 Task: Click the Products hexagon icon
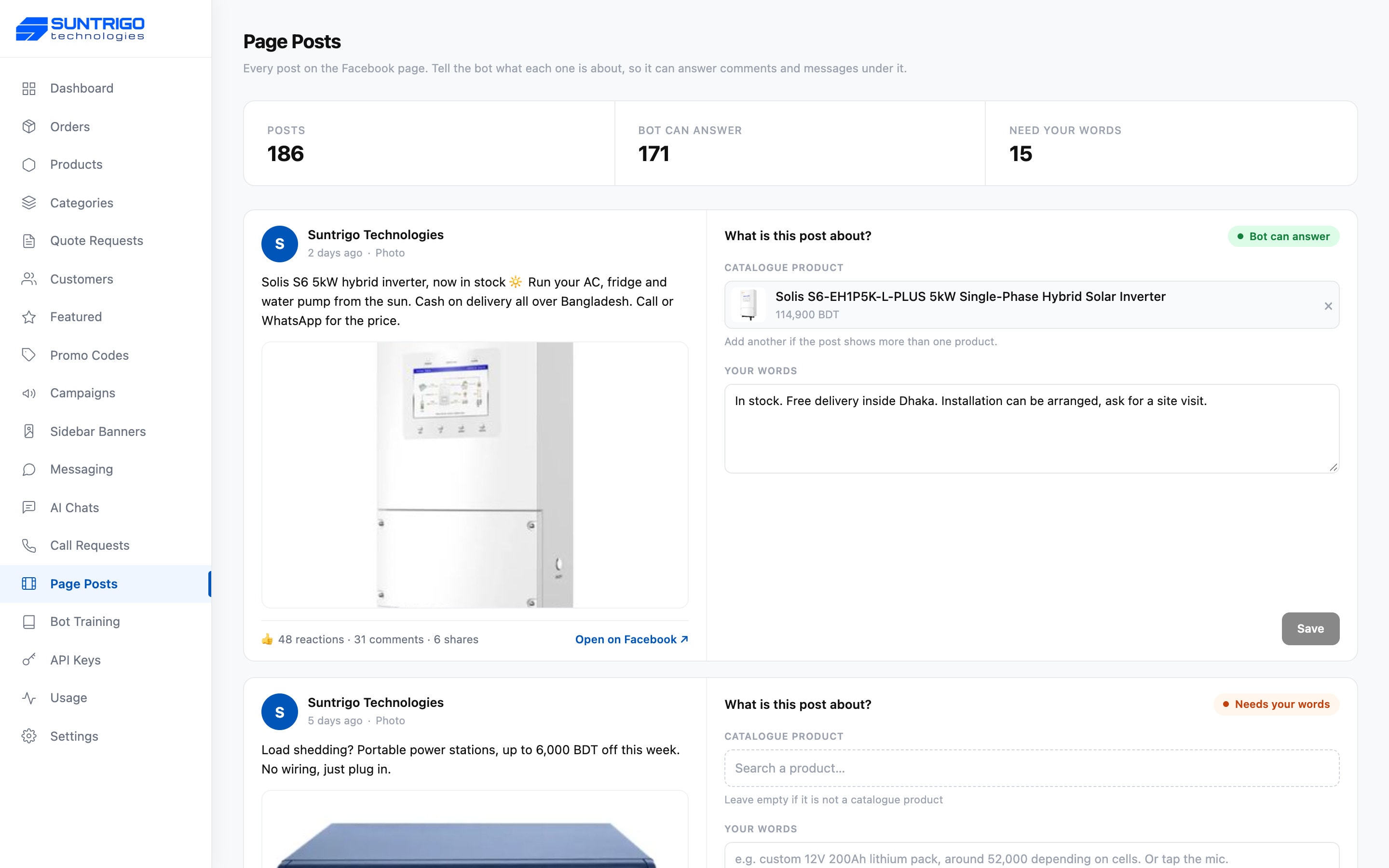pos(29,165)
